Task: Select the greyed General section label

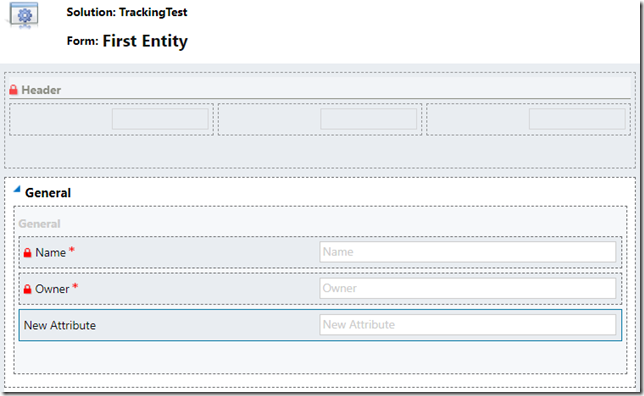Action: 39,223
